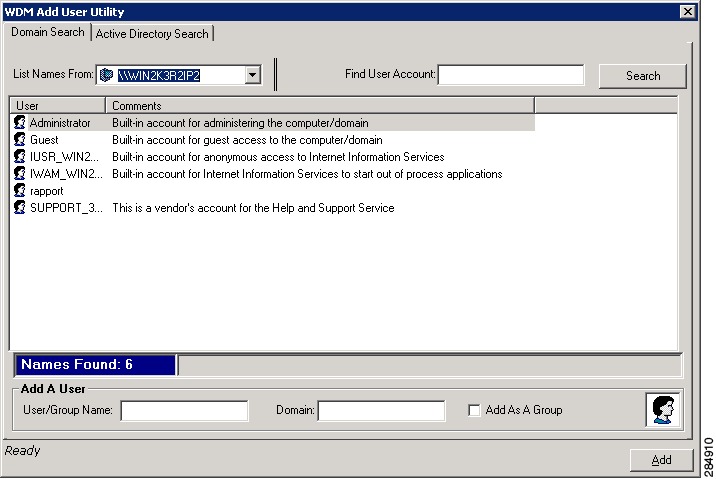
Task: Select the IWAM_WIN2... user name
Action: click(66, 174)
